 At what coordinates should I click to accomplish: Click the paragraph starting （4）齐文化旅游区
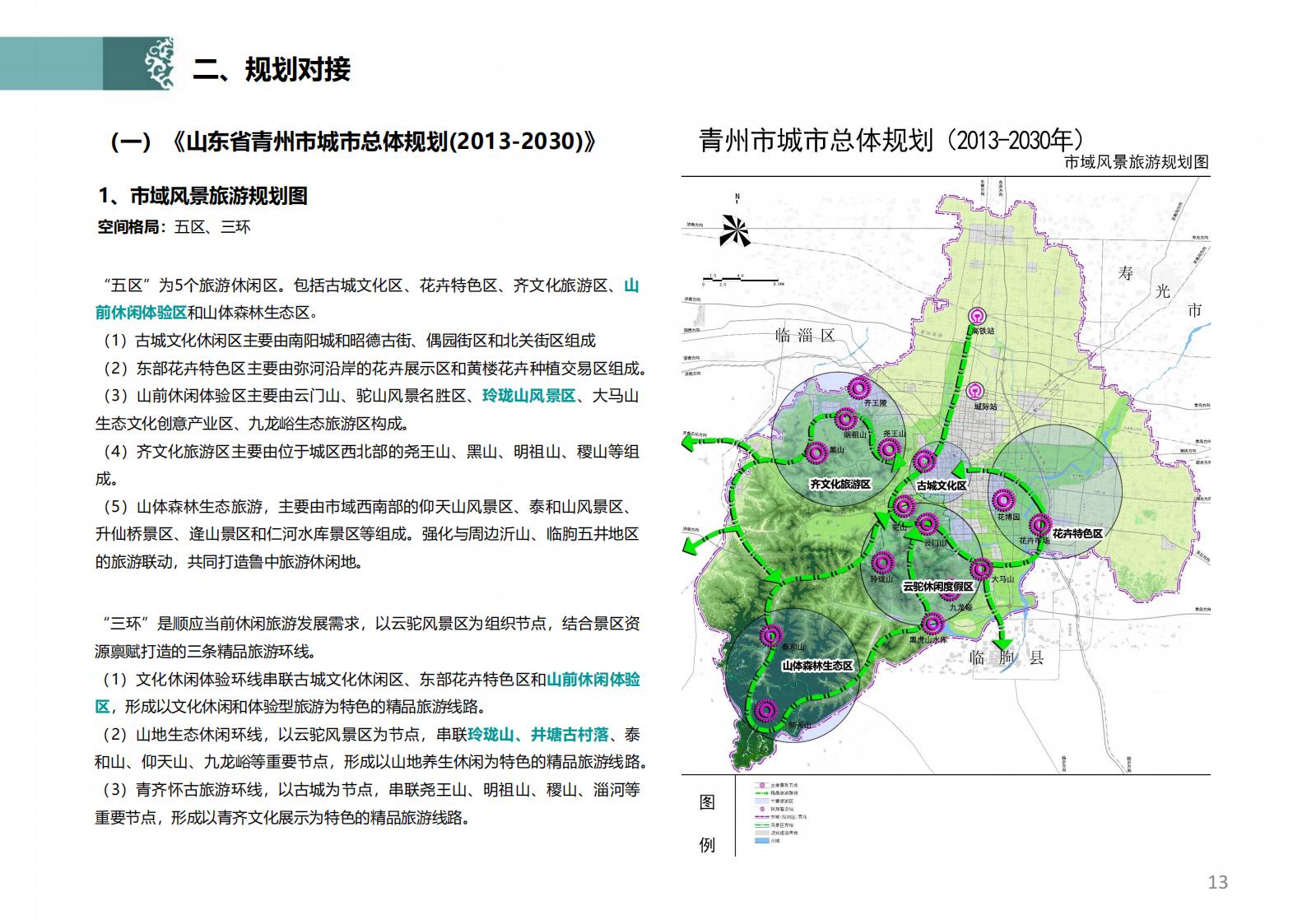pyautogui.click(x=367, y=465)
